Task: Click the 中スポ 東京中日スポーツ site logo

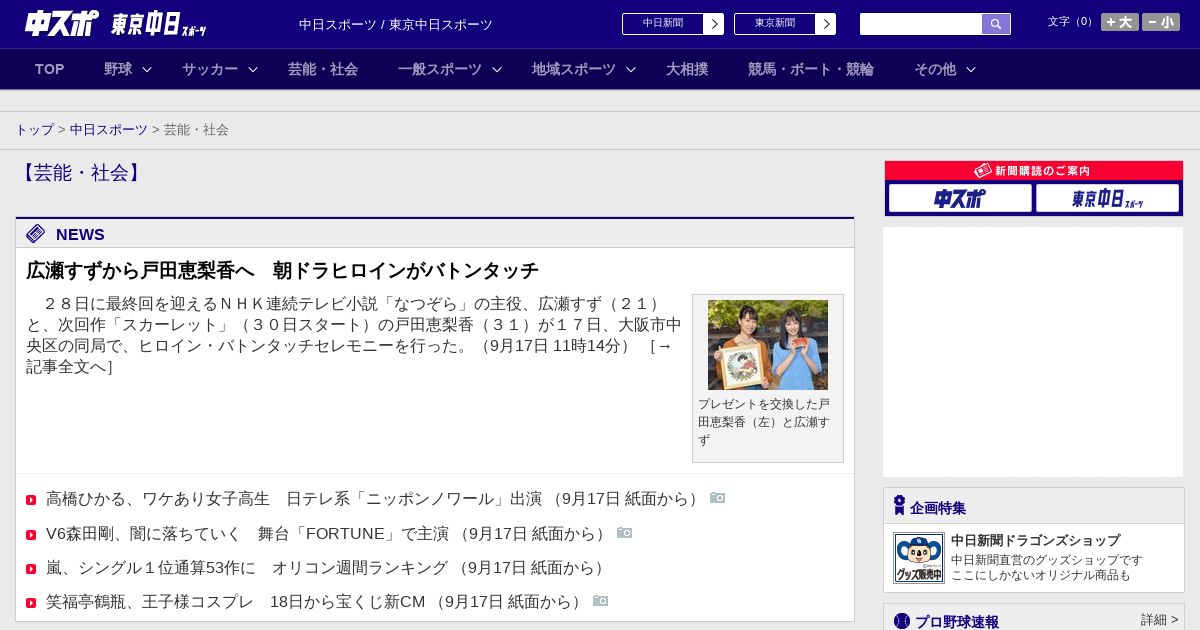Action: point(115,24)
